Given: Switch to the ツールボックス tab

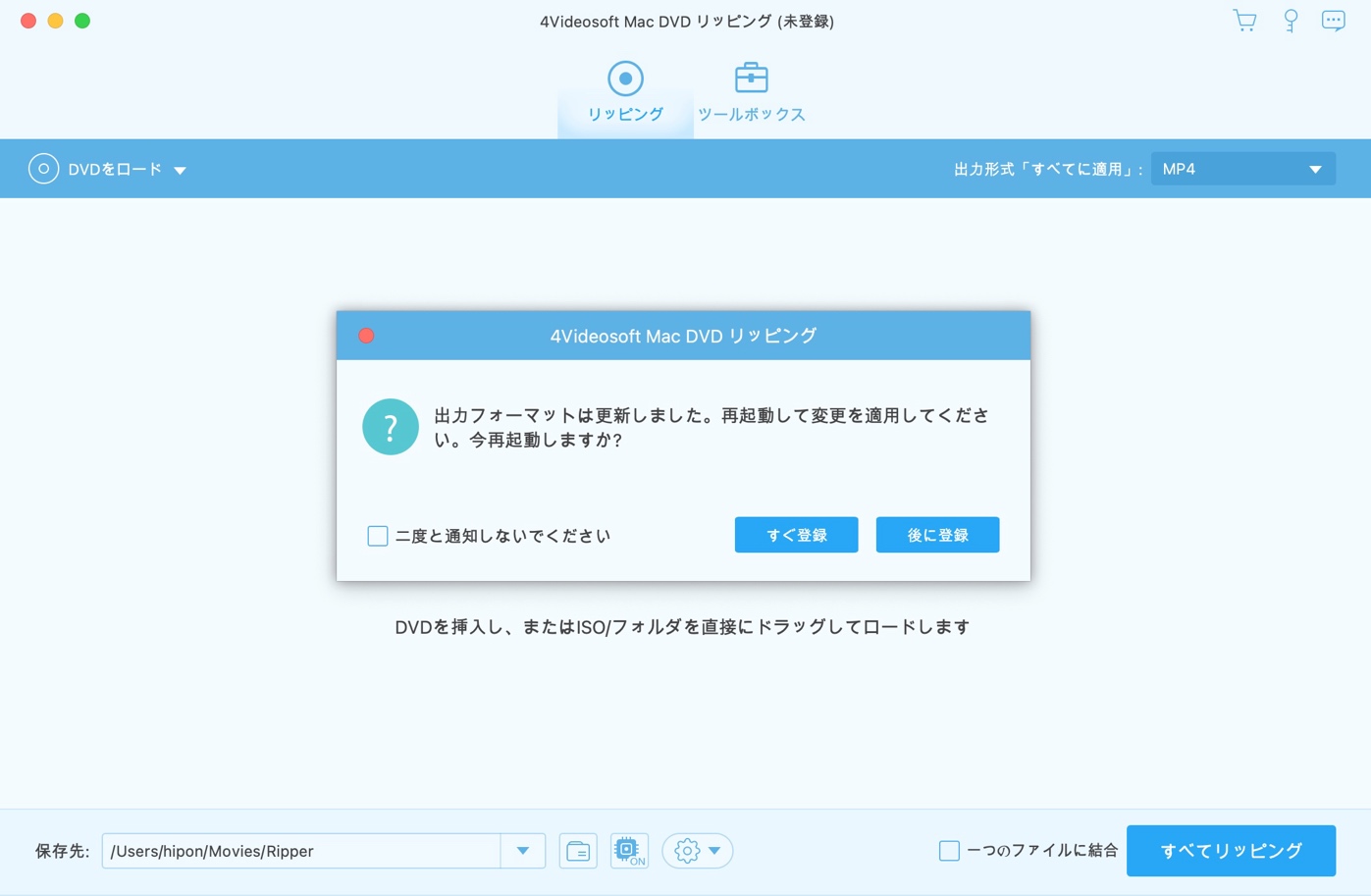Looking at the screenshot, I should 752,93.
